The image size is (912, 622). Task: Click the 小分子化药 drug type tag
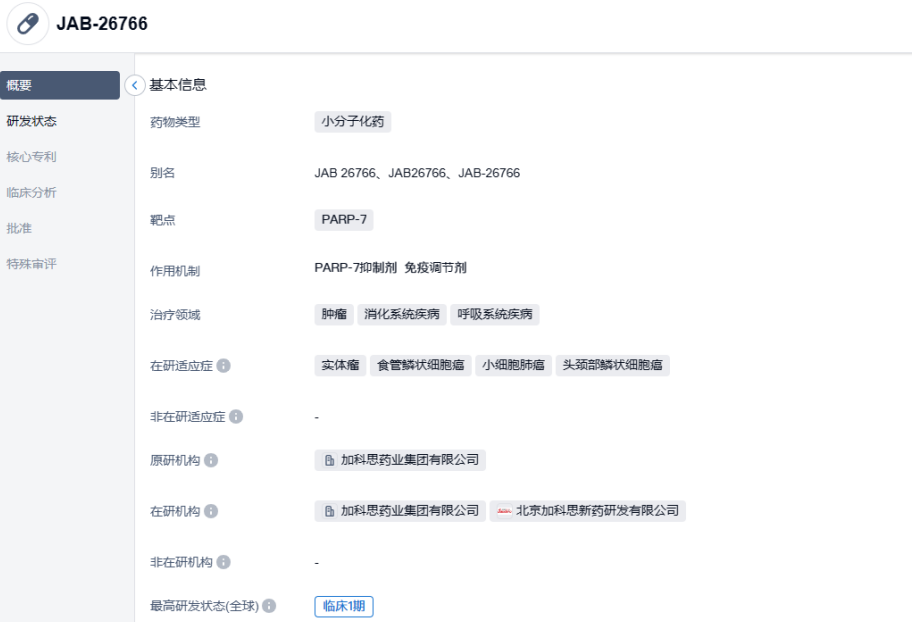click(352, 122)
